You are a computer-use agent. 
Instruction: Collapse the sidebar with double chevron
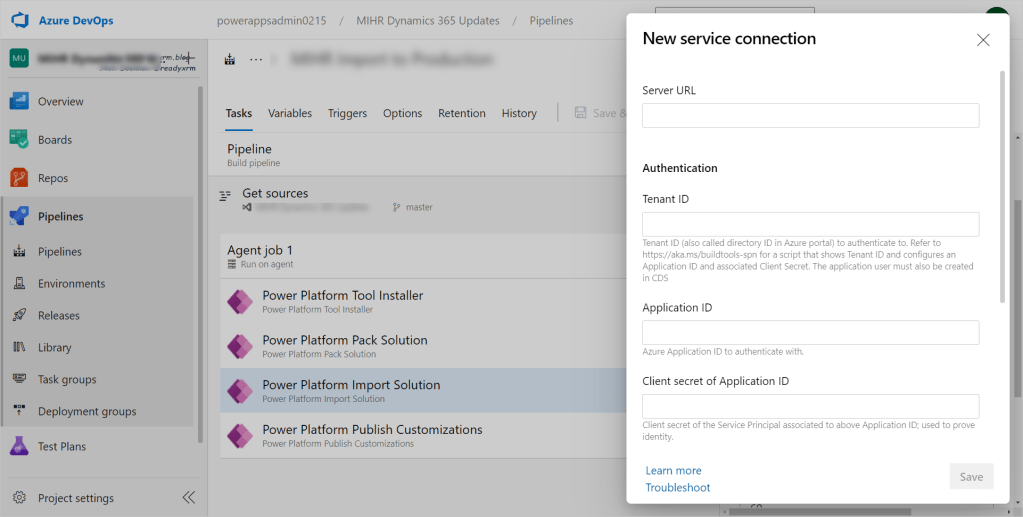(x=188, y=498)
